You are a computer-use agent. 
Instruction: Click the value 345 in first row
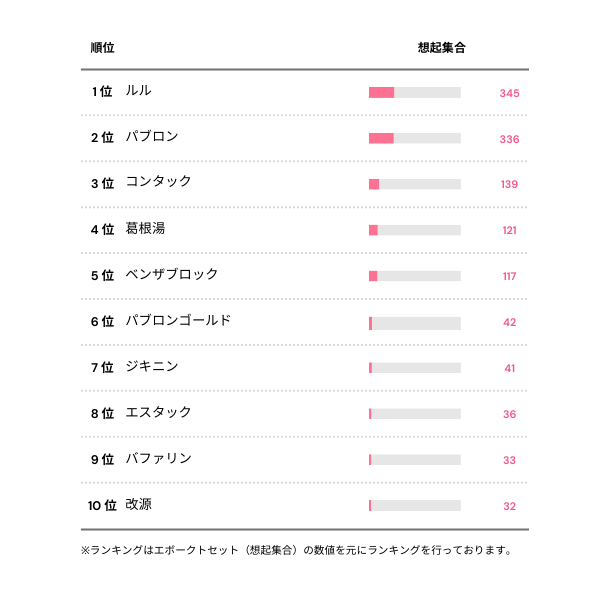pos(509,94)
